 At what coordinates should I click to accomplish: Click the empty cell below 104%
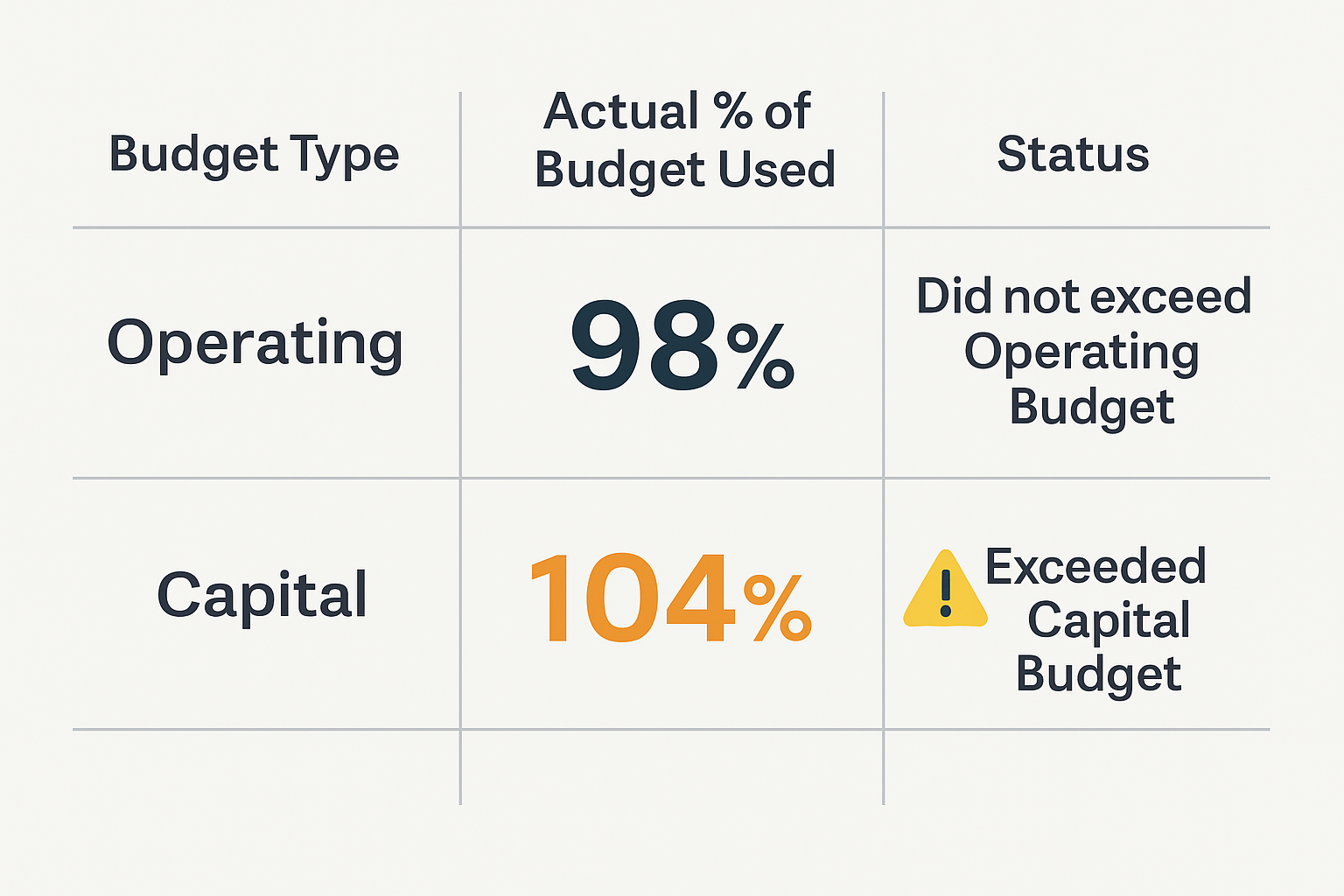pyautogui.click(x=671, y=766)
